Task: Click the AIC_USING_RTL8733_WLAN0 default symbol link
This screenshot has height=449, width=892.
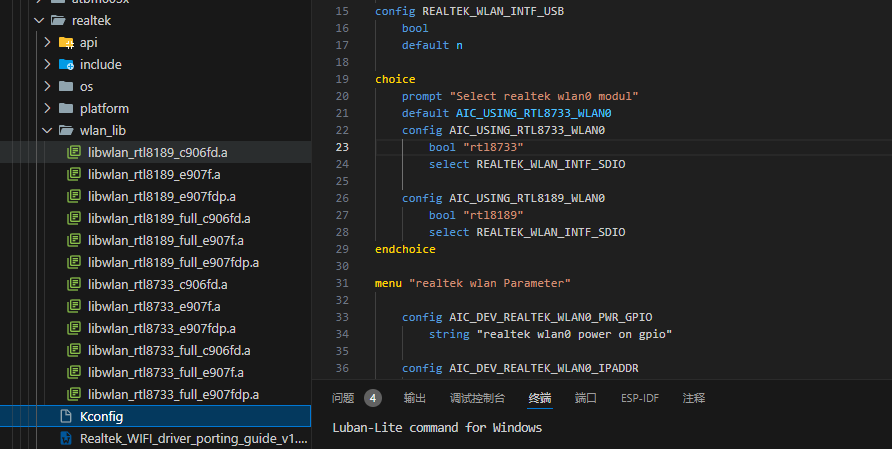Action: point(534,113)
